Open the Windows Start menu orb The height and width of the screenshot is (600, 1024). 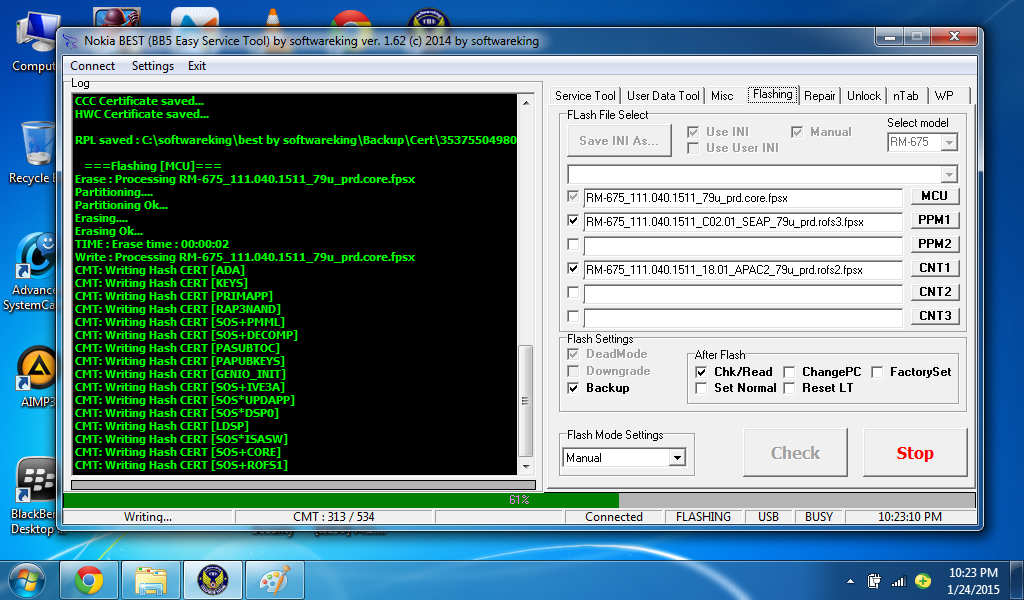coord(24,580)
